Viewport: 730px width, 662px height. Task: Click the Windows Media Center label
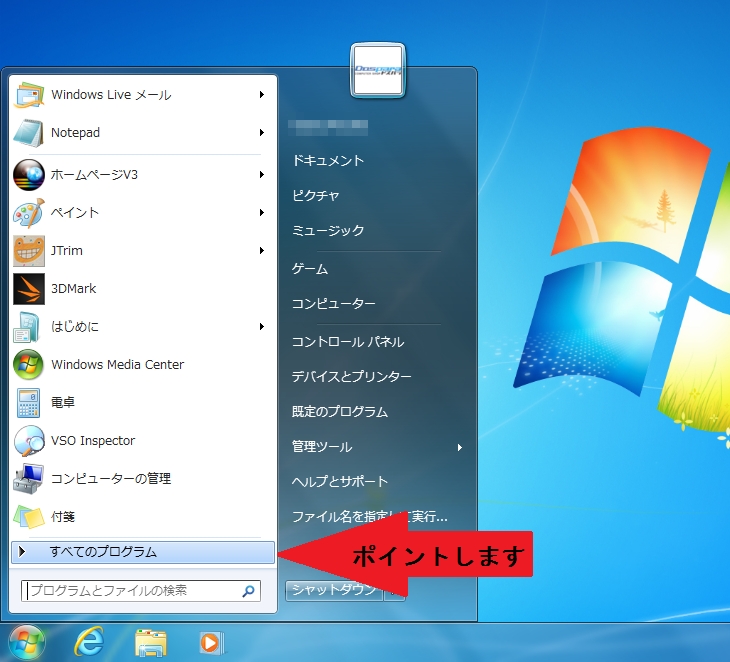click(118, 365)
